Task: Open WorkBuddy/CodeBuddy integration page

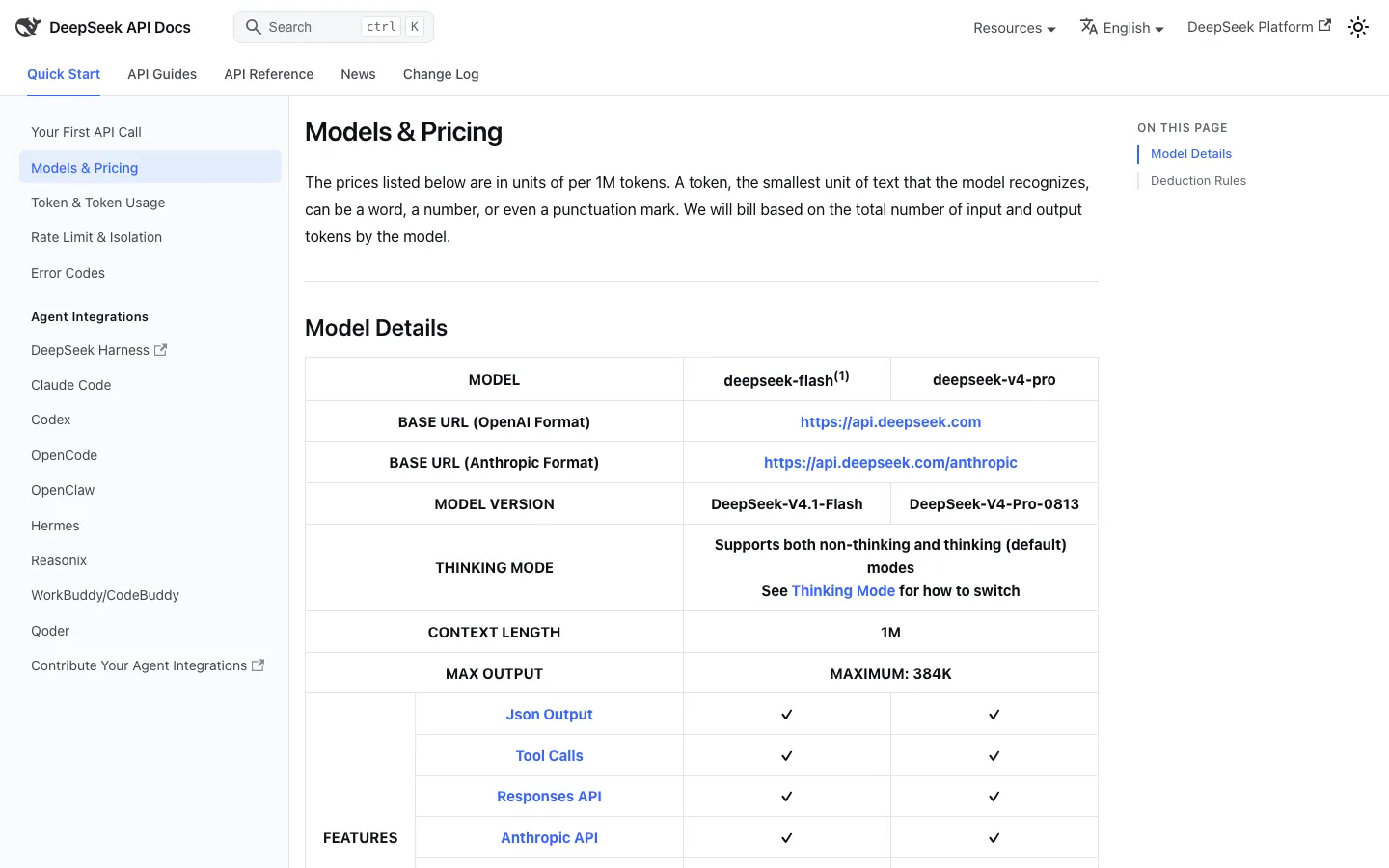Action: click(150, 595)
